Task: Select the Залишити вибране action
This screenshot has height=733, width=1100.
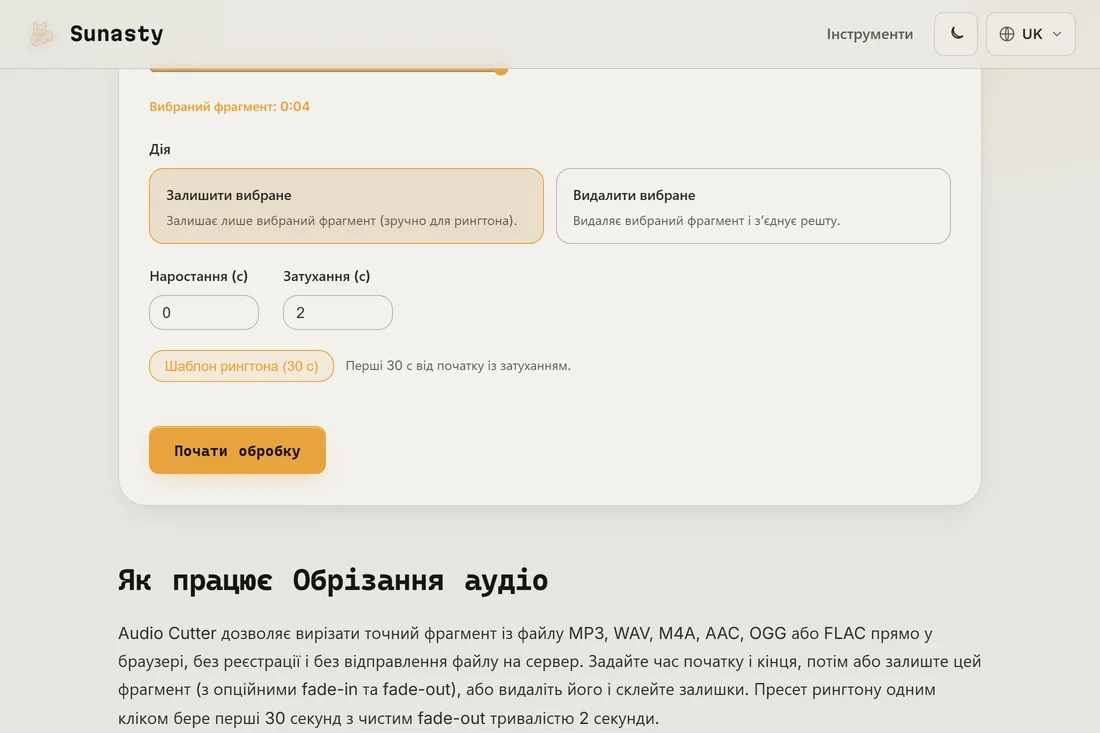Action: pyautogui.click(x=346, y=206)
